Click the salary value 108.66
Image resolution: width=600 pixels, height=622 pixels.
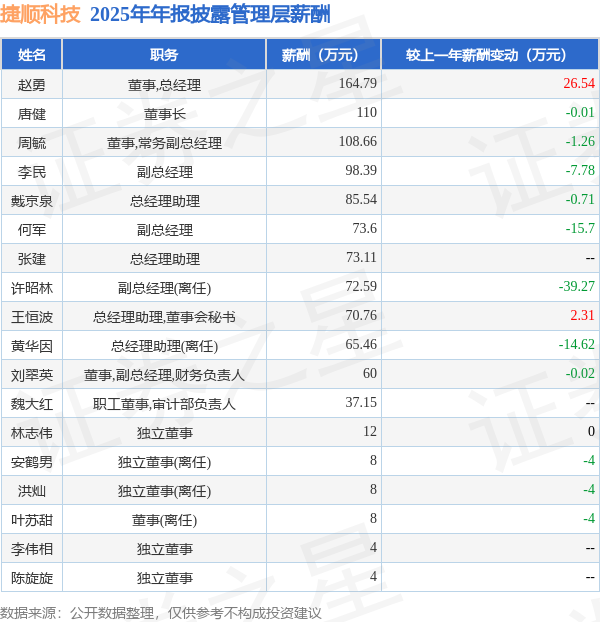[358, 141]
